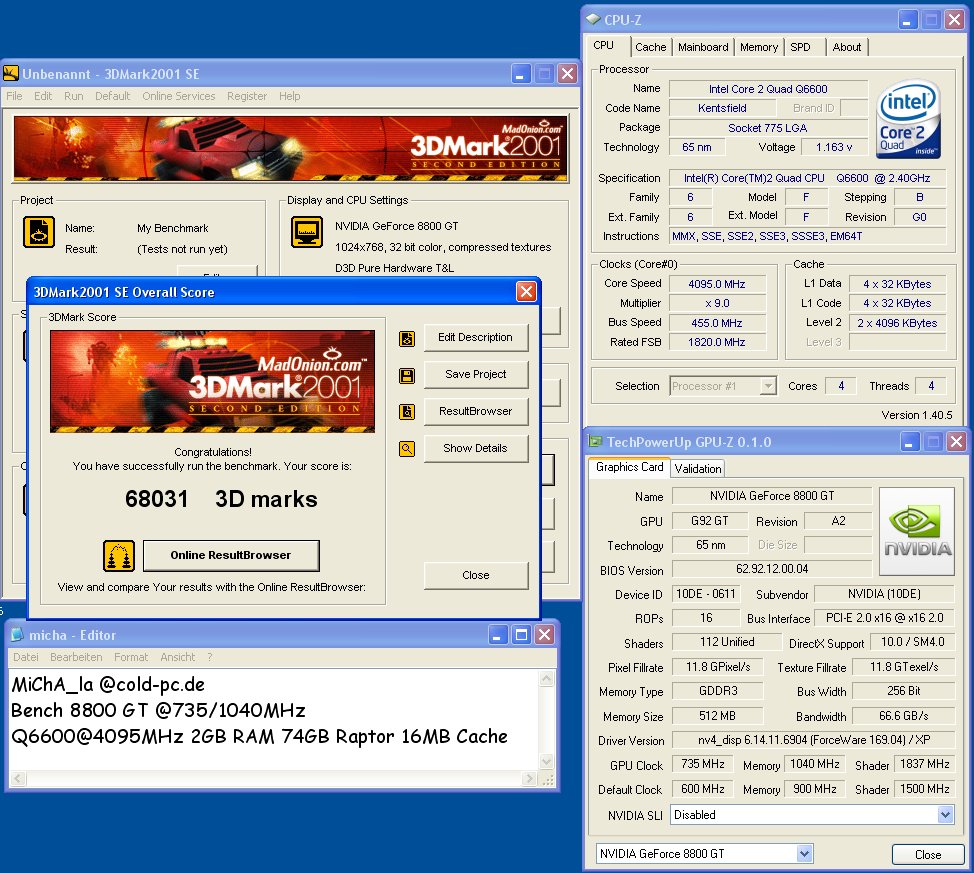The image size is (974, 873).
Task: Switch to the Memory tab in CPU-Z
Action: (759, 47)
